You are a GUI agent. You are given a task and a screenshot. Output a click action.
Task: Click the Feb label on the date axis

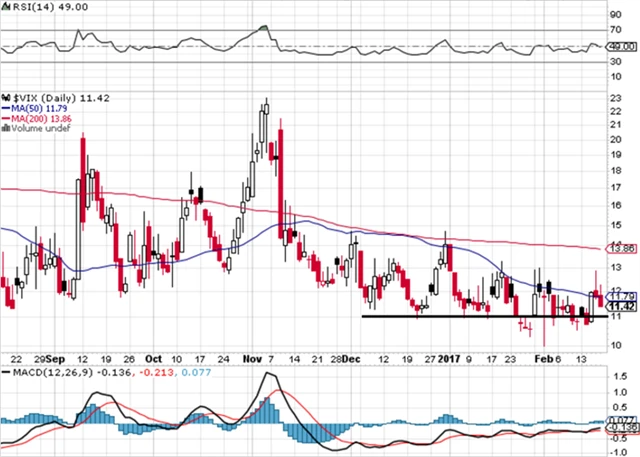543,356
